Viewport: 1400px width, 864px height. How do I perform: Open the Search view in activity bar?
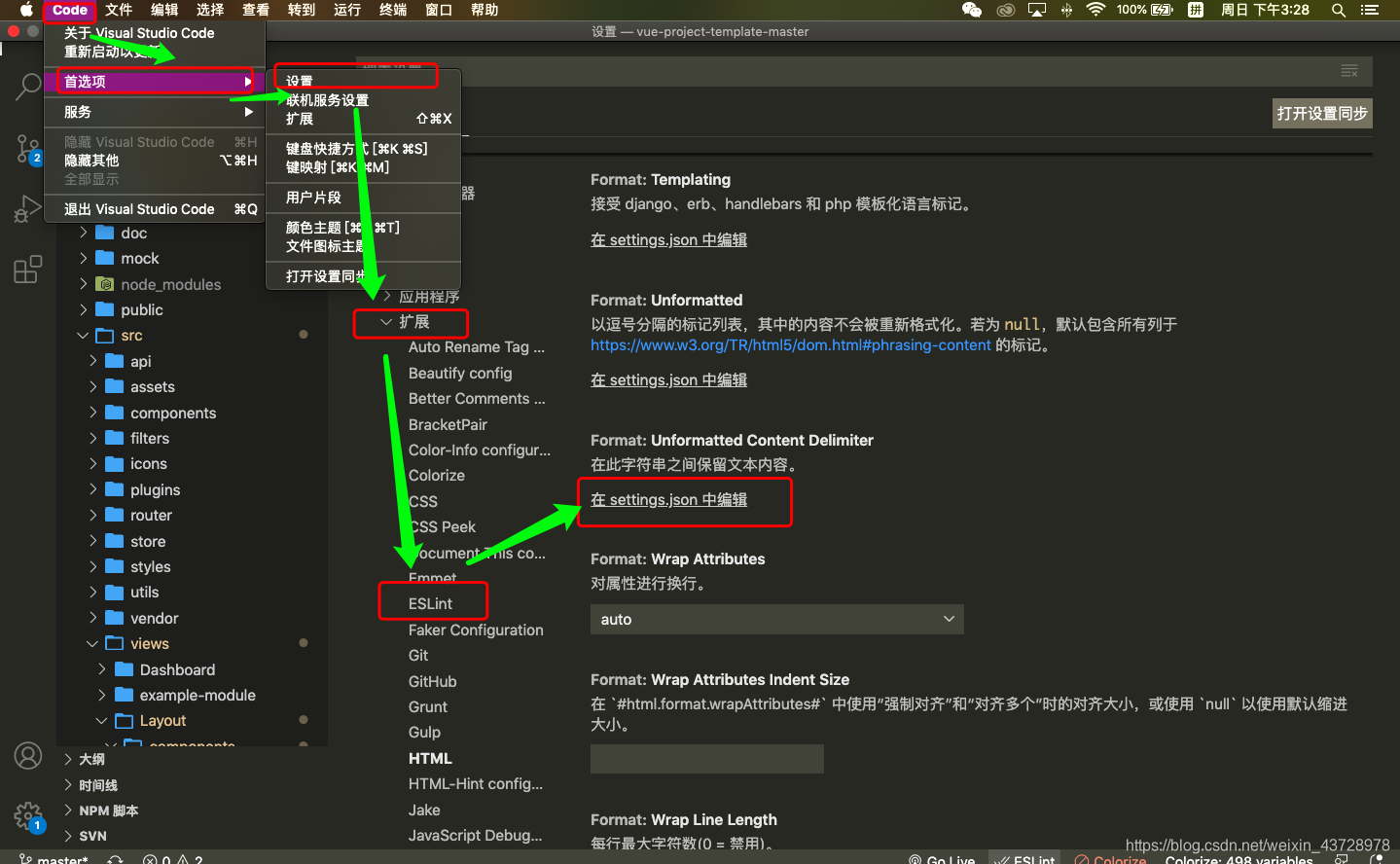point(28,87)
